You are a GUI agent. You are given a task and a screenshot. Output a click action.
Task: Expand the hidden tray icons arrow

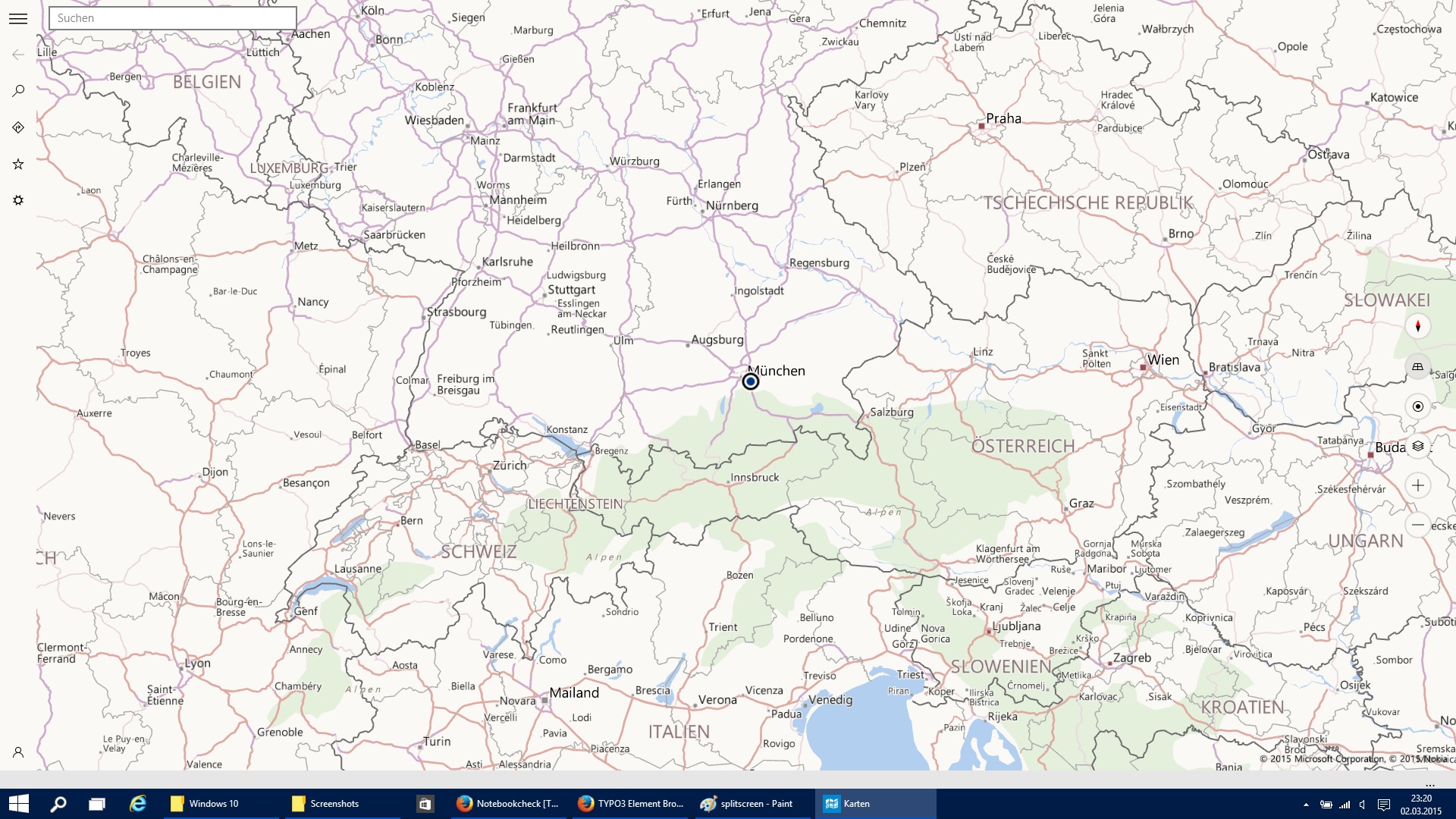pos(1306,805)
